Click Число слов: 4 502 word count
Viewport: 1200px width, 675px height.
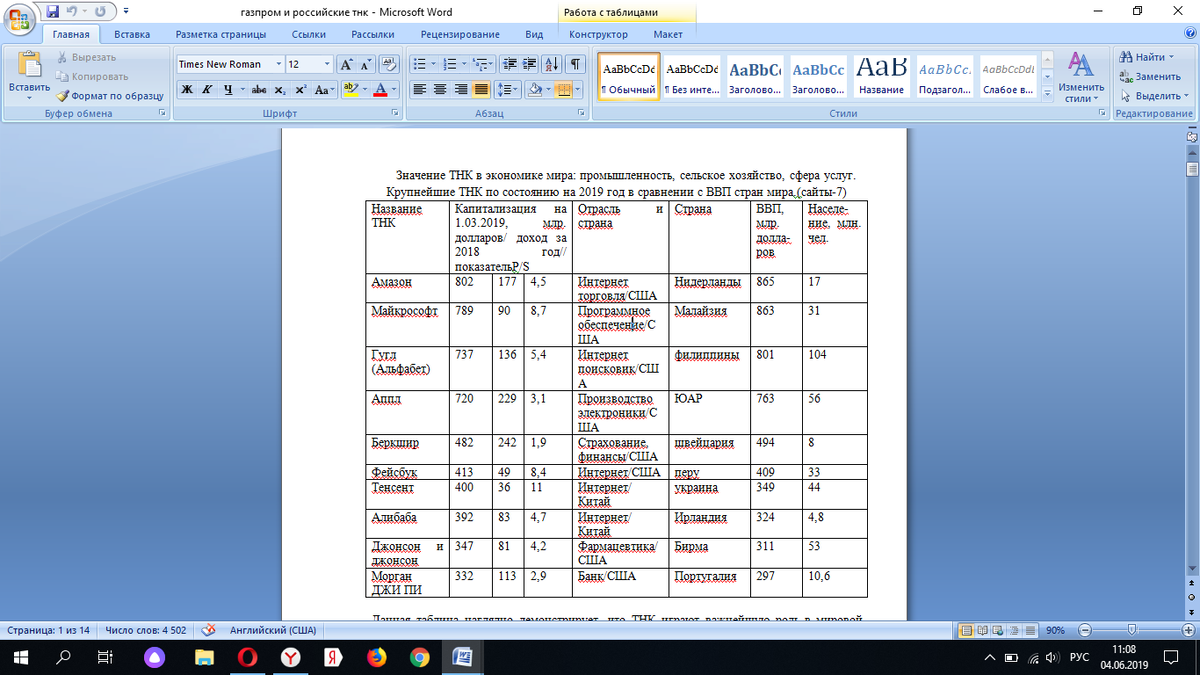tap(146, 631)
